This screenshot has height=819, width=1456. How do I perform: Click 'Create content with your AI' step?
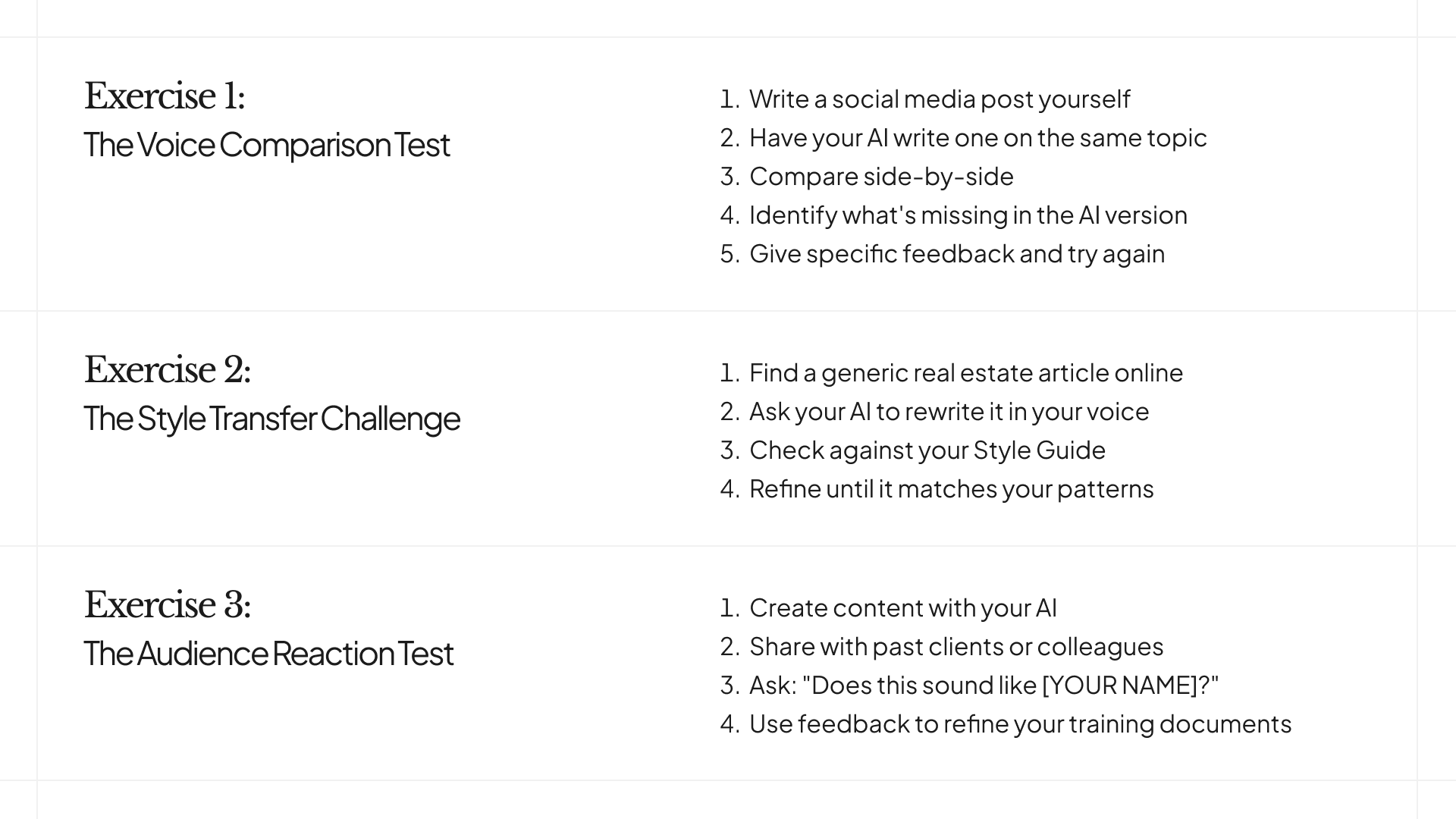click(x=902, y=608)
